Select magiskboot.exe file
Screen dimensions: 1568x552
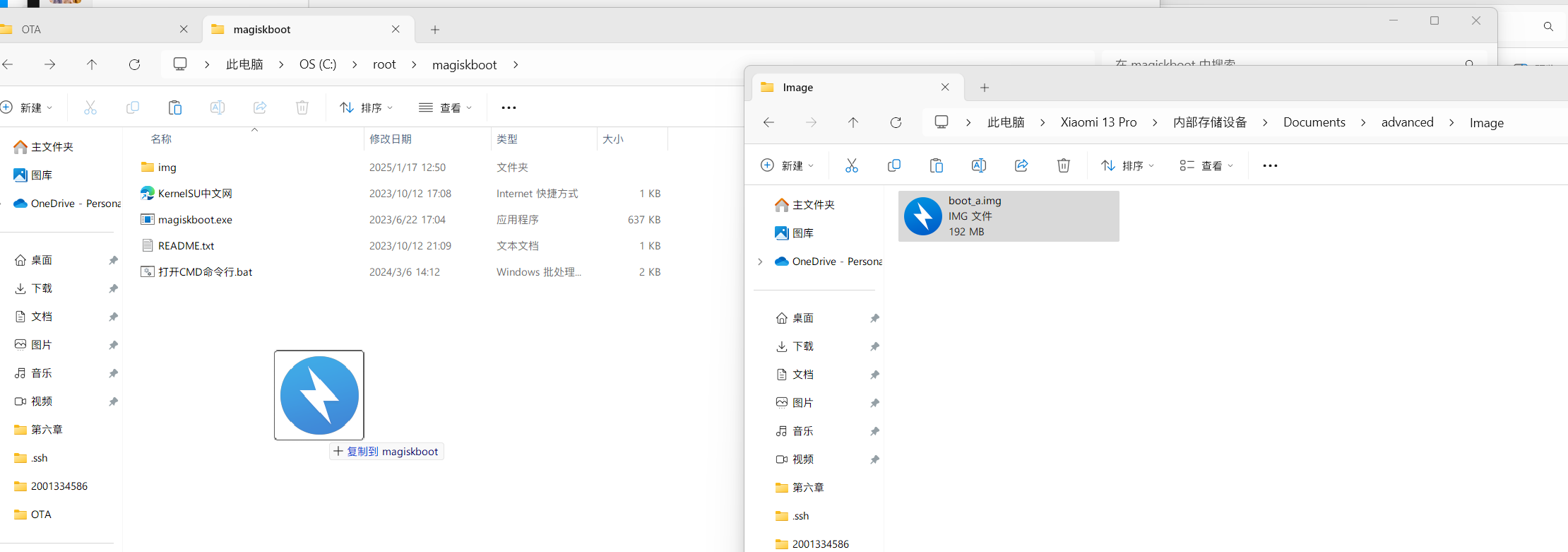tap(401, 220)
